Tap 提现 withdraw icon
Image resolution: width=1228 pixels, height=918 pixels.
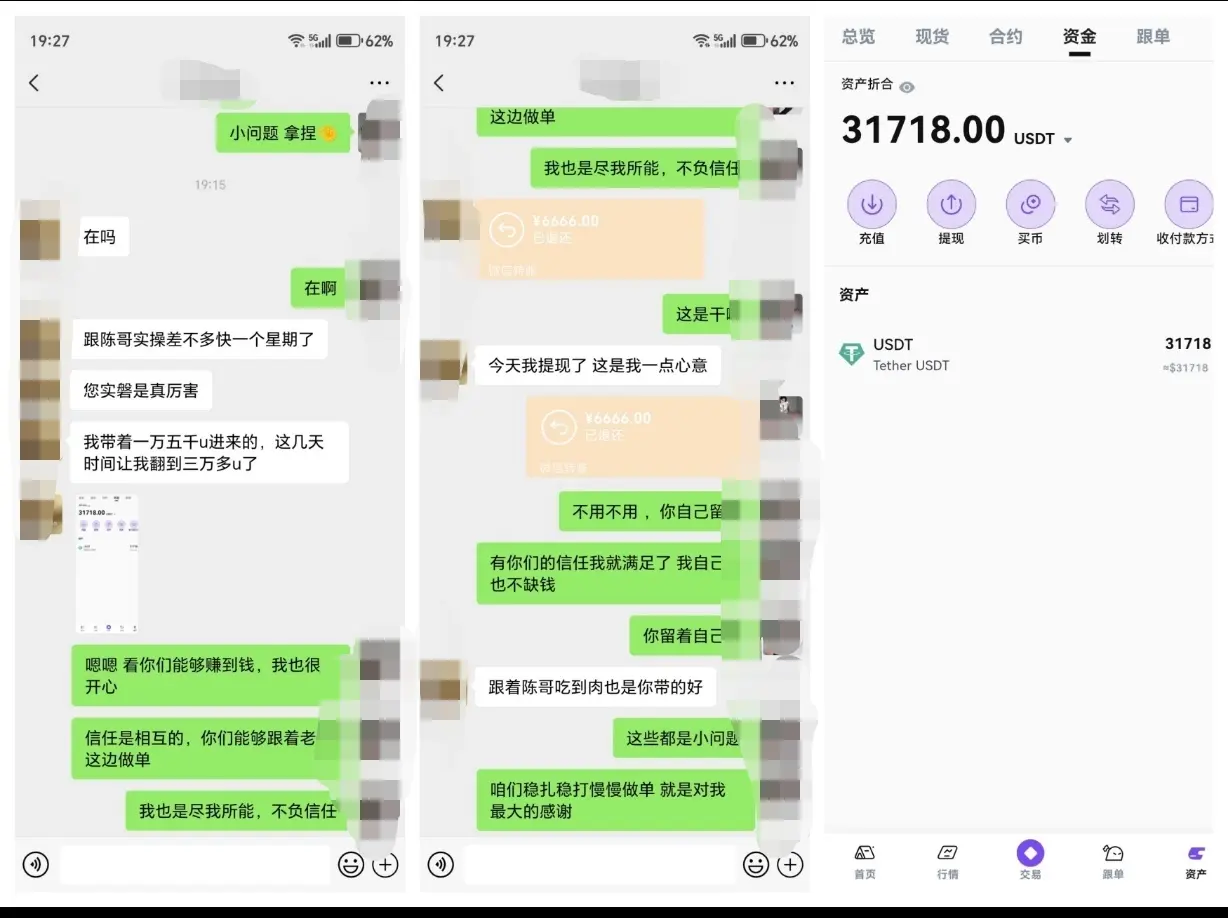coord(951,205)
